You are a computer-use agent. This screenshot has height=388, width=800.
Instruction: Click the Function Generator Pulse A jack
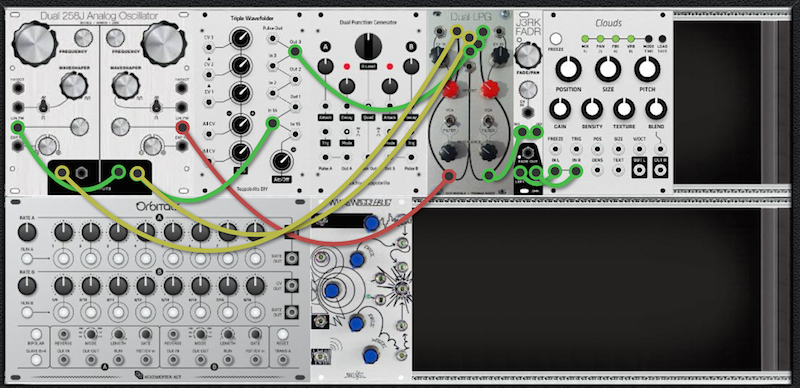click(x=325, y=157)
